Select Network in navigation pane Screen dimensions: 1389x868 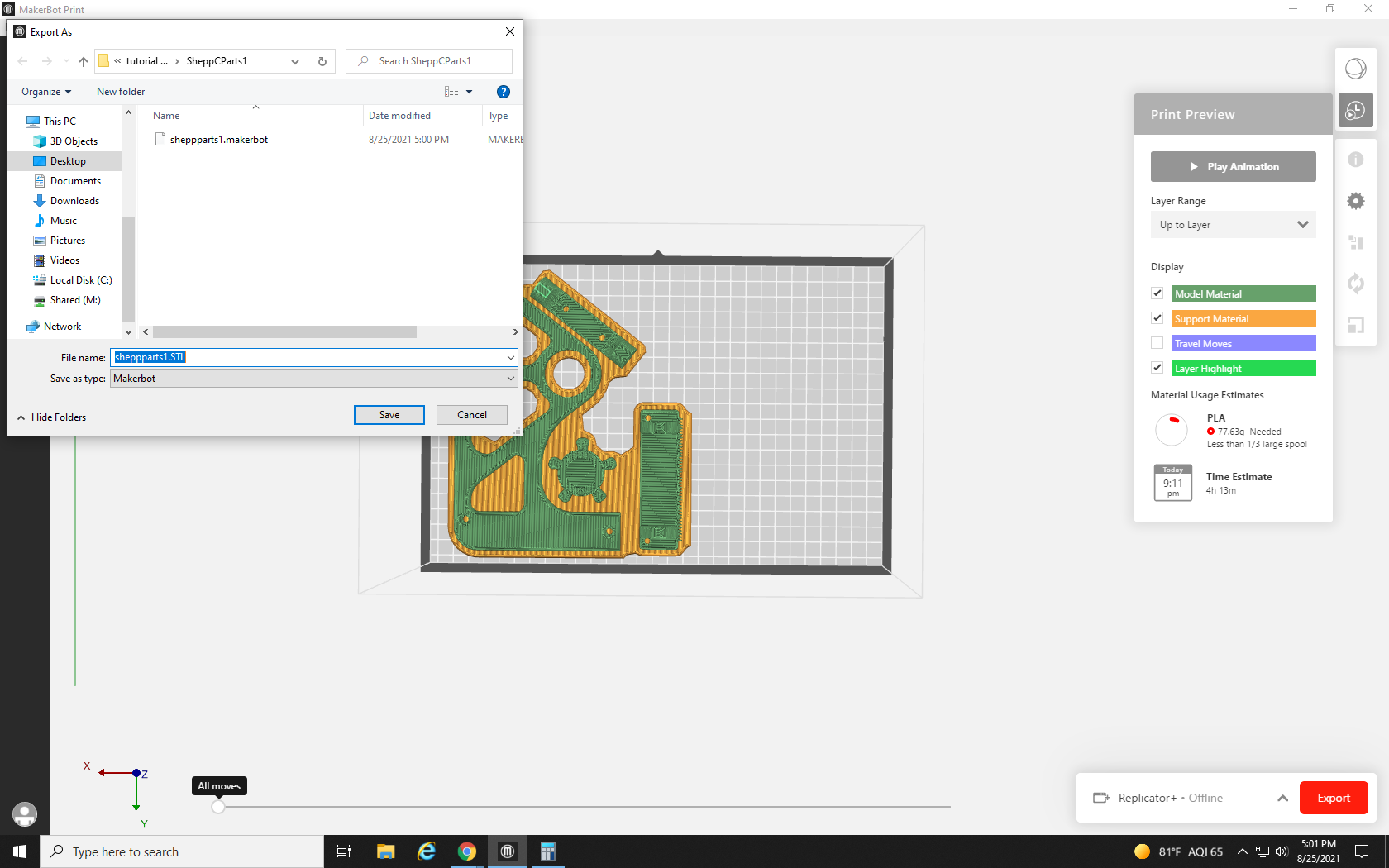tap(62, 327)
